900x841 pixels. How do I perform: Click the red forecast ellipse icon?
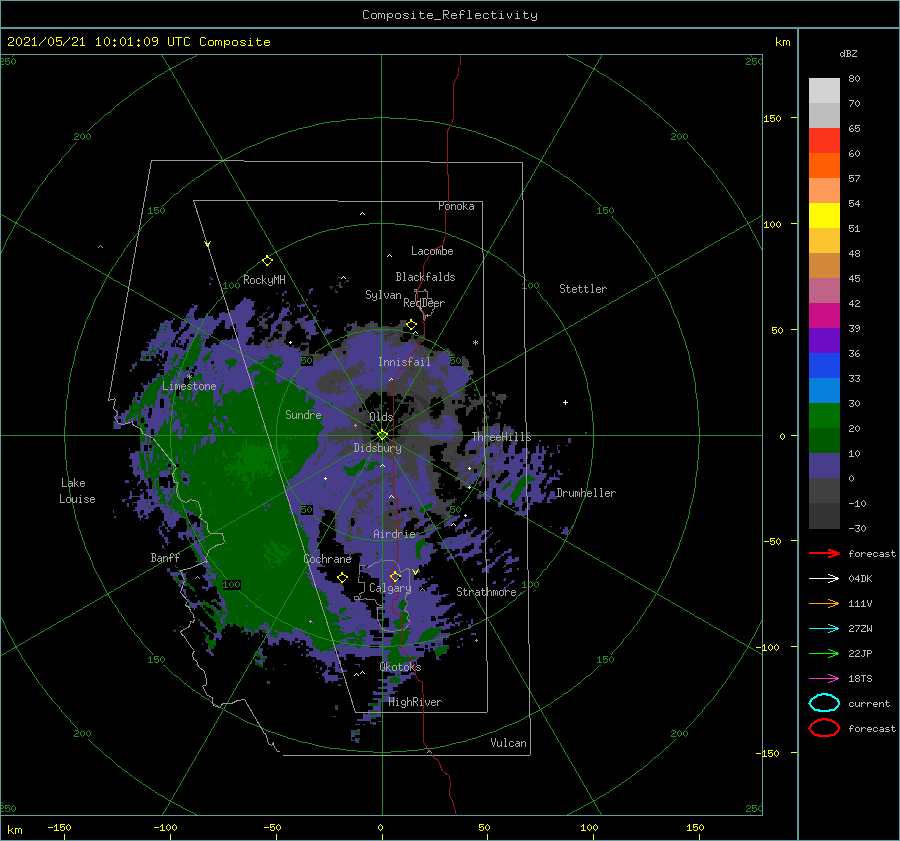824,728
